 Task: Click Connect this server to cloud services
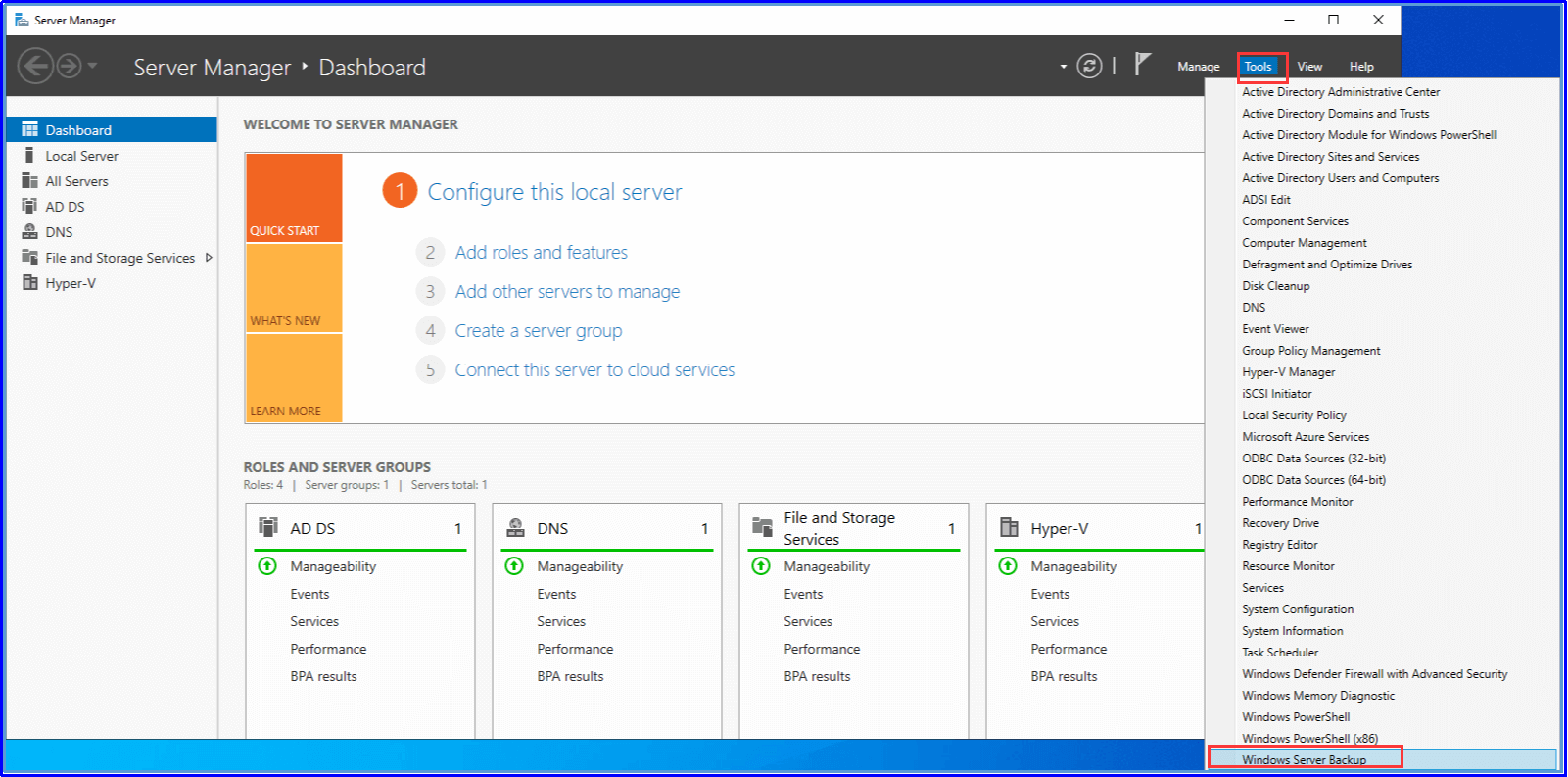click(594, 370)
